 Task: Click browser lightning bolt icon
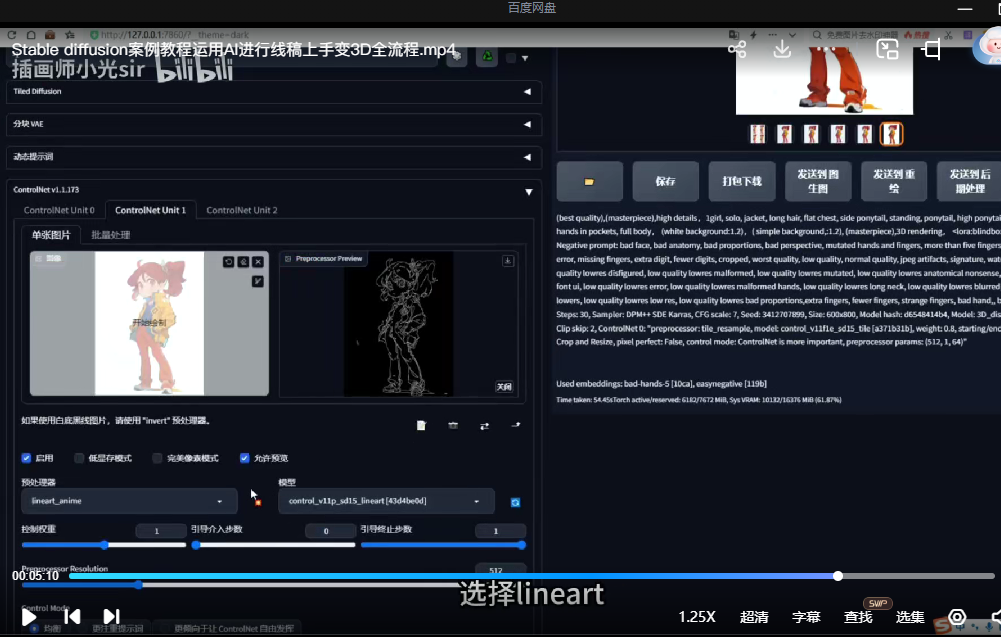[753, 34]
